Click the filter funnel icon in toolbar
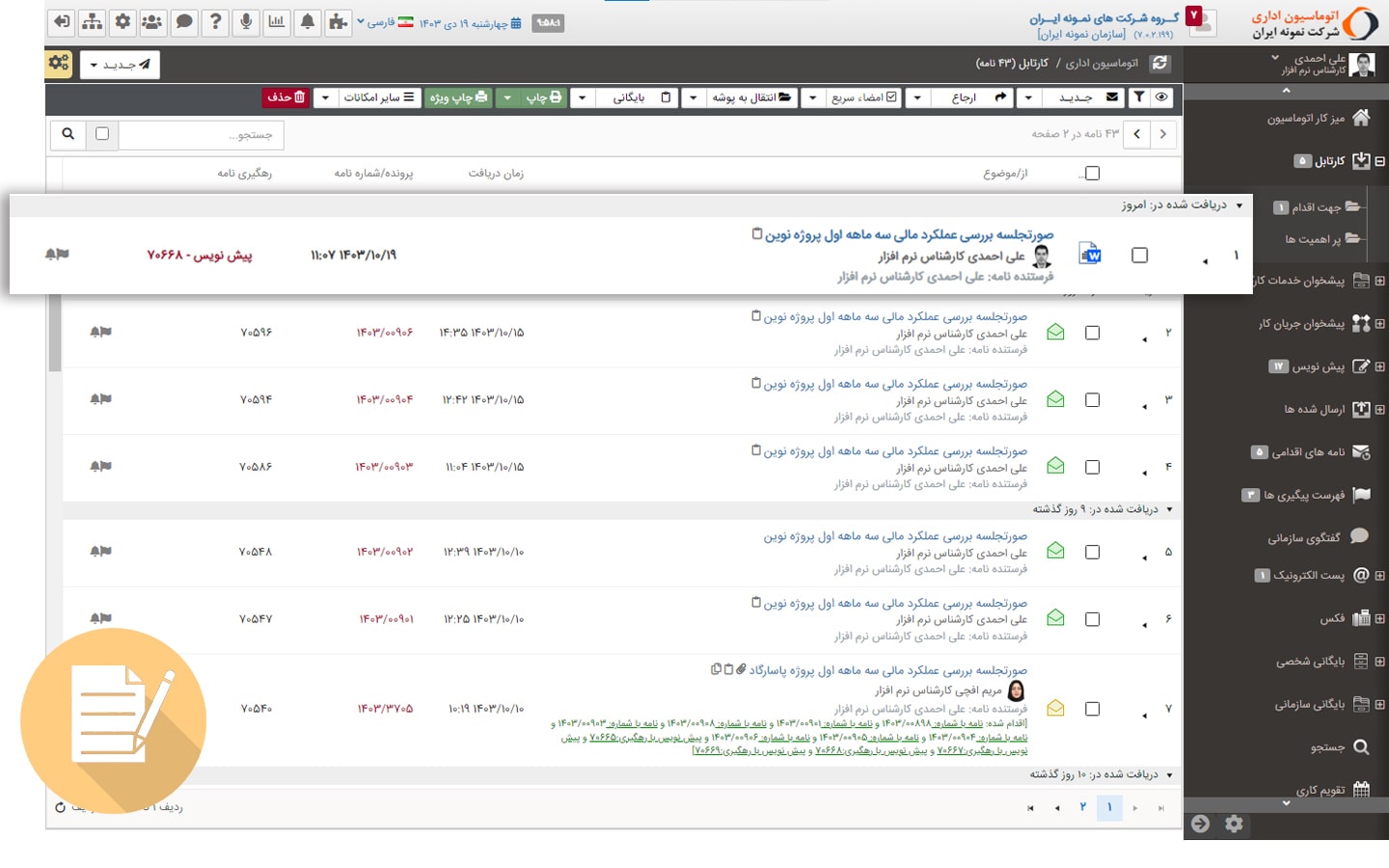This screenshot has height=868, width=1389. 1139,97
